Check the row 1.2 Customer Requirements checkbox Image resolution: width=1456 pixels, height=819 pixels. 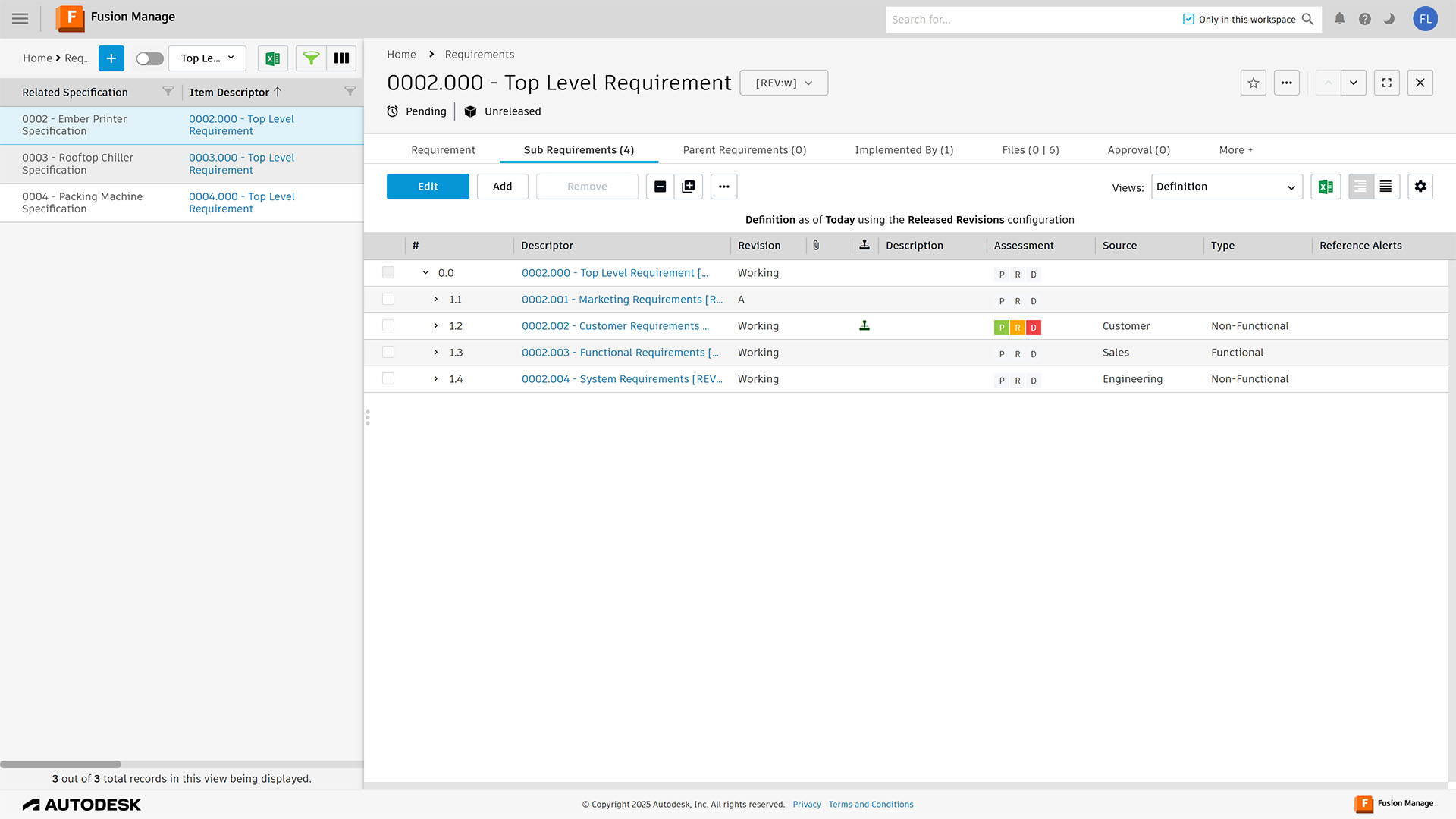tap(388, 326)
